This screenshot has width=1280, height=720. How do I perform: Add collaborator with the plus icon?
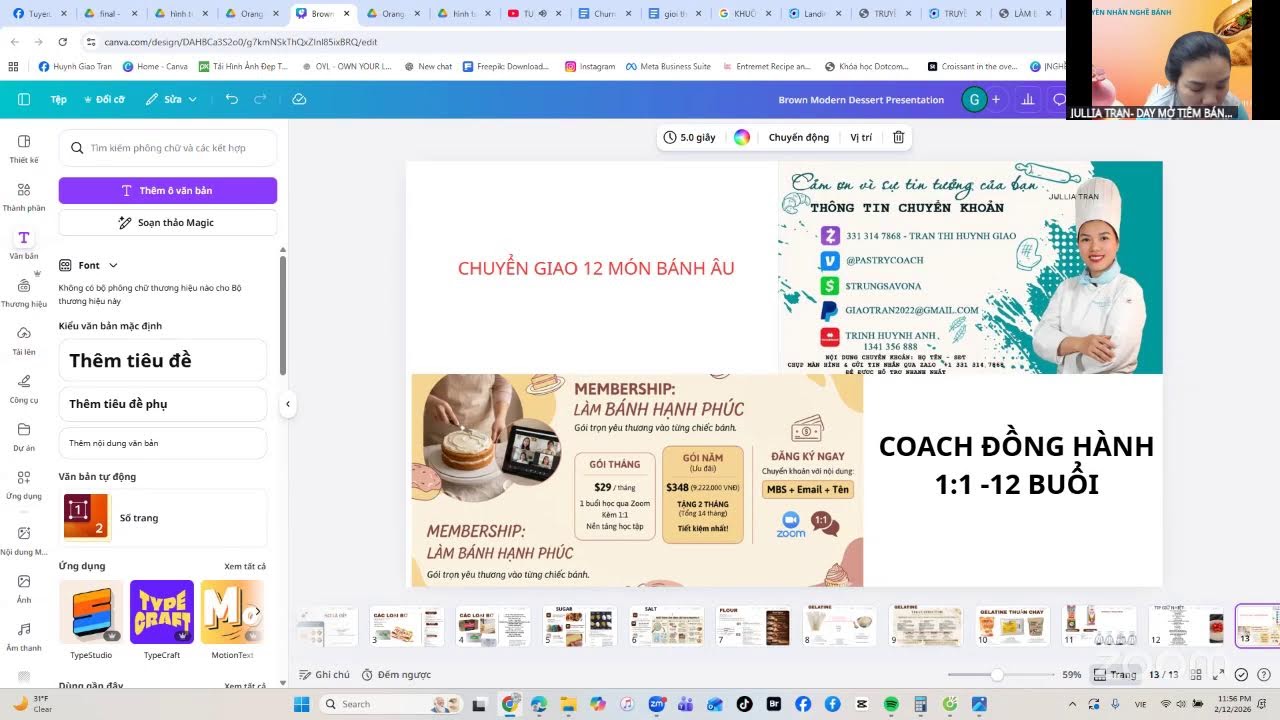[x=995, y=99]
